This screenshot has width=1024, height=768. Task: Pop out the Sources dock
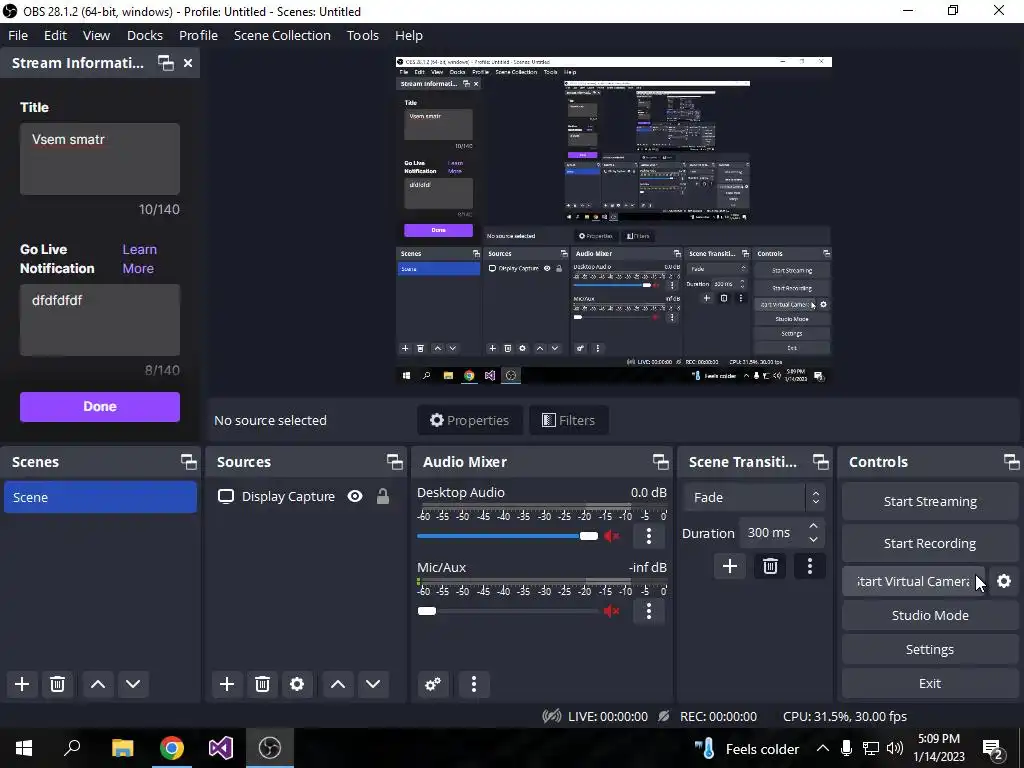tap(394, 462)
